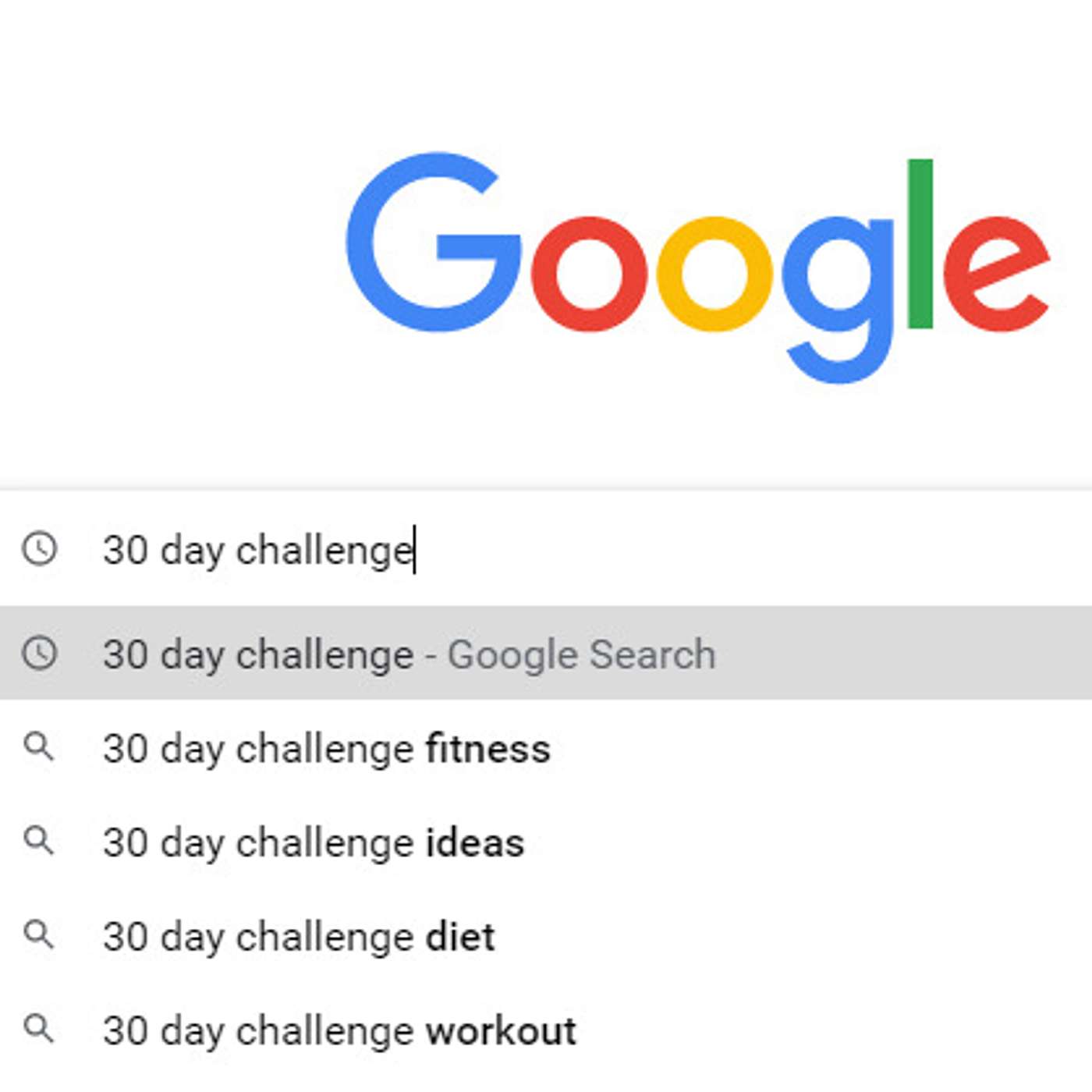Viewport: 1092px width, 1092px height.
Task: Place the cursor at the end of the typed query
Action: tap(415, 550)
